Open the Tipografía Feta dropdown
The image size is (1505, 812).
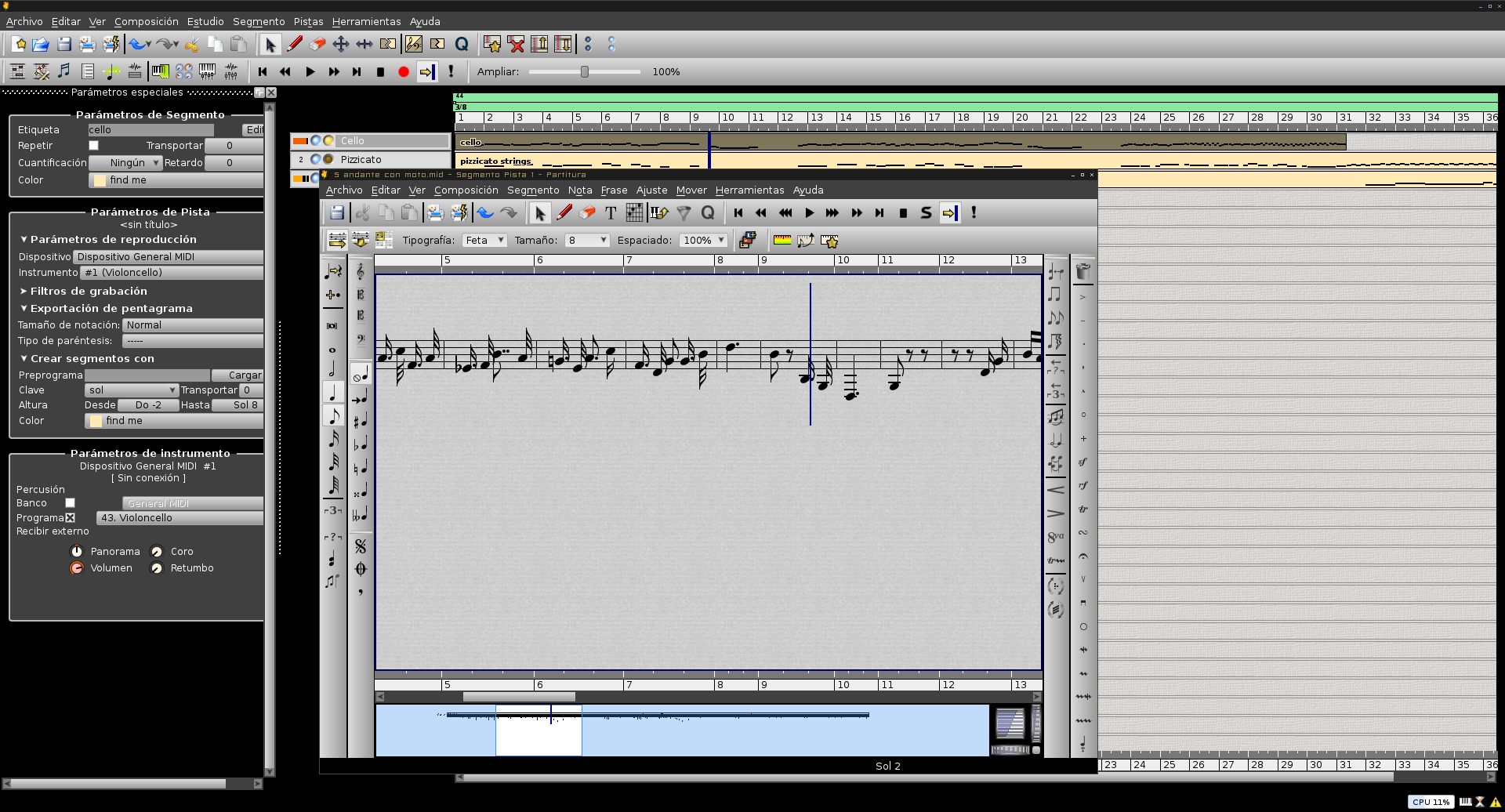[x=484, y=241]
